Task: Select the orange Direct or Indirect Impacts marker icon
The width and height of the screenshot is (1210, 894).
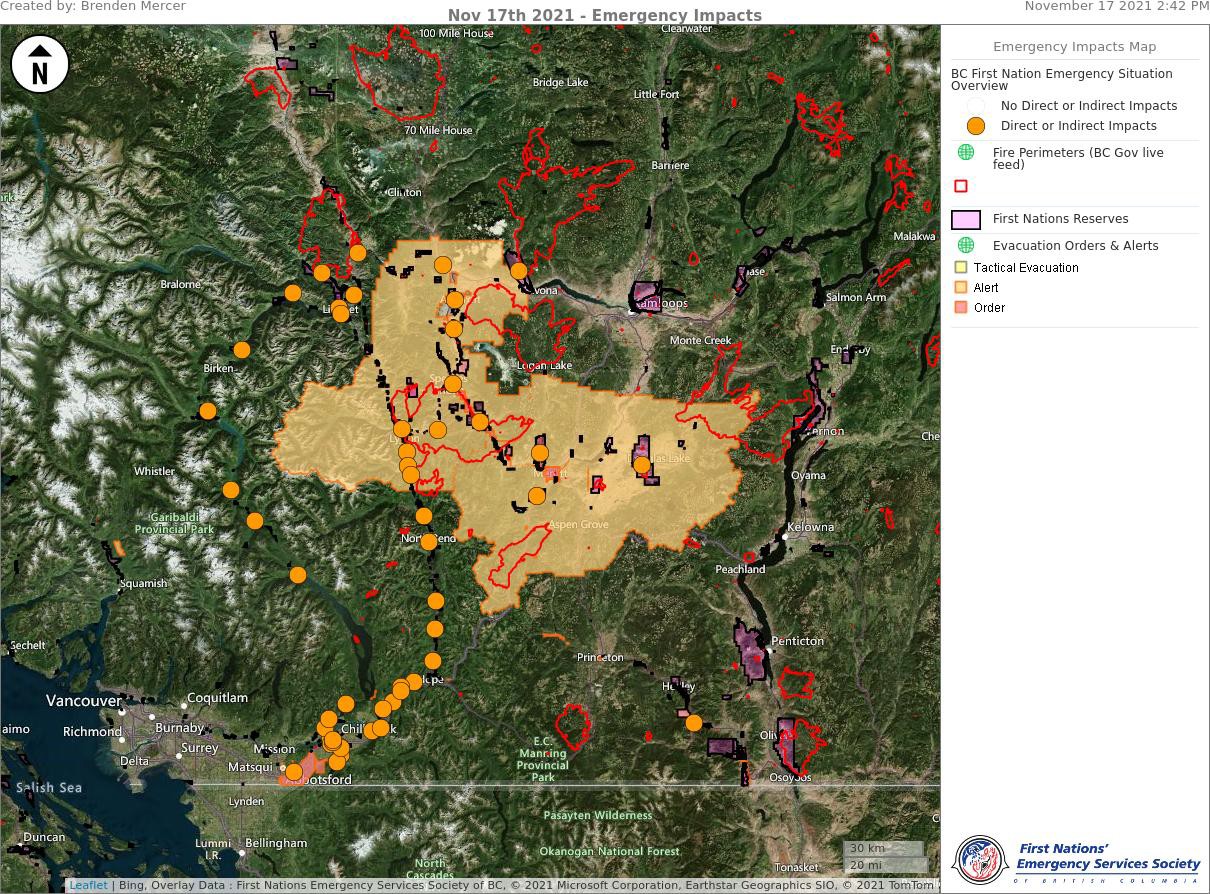Action: tap(975, 126)
